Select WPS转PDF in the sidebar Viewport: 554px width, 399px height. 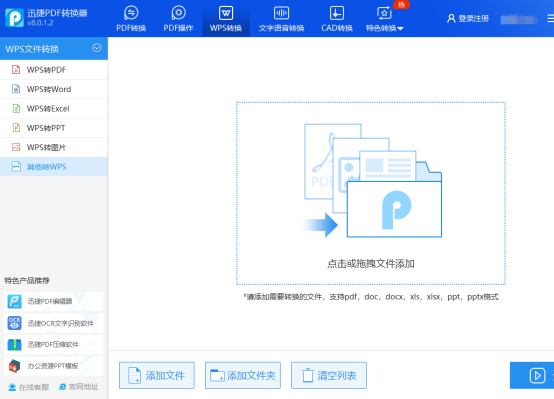pos(54,70)
